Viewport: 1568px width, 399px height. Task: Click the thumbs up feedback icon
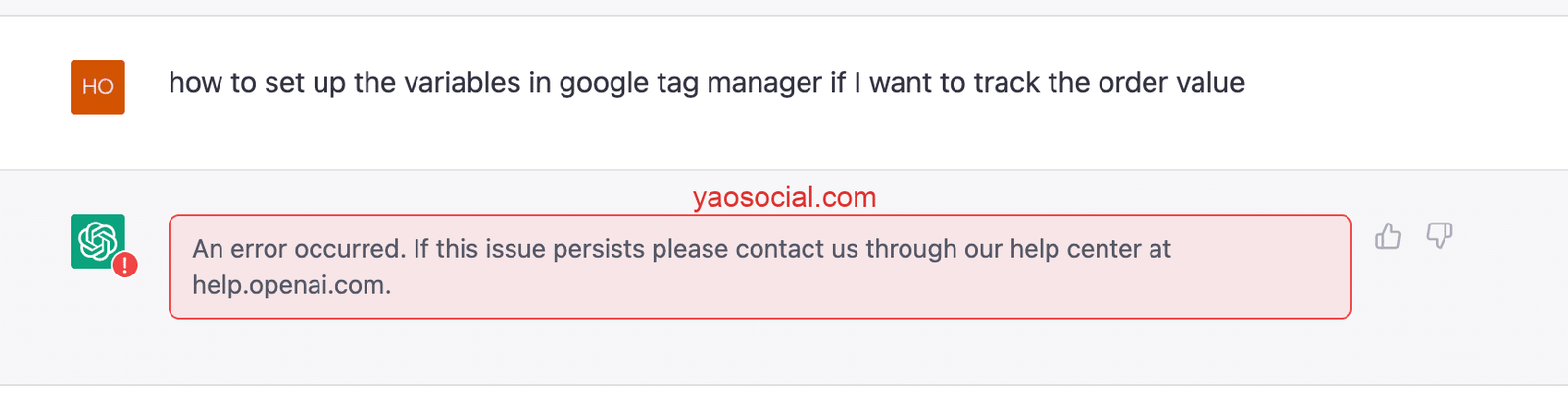tap(1388, 236)
